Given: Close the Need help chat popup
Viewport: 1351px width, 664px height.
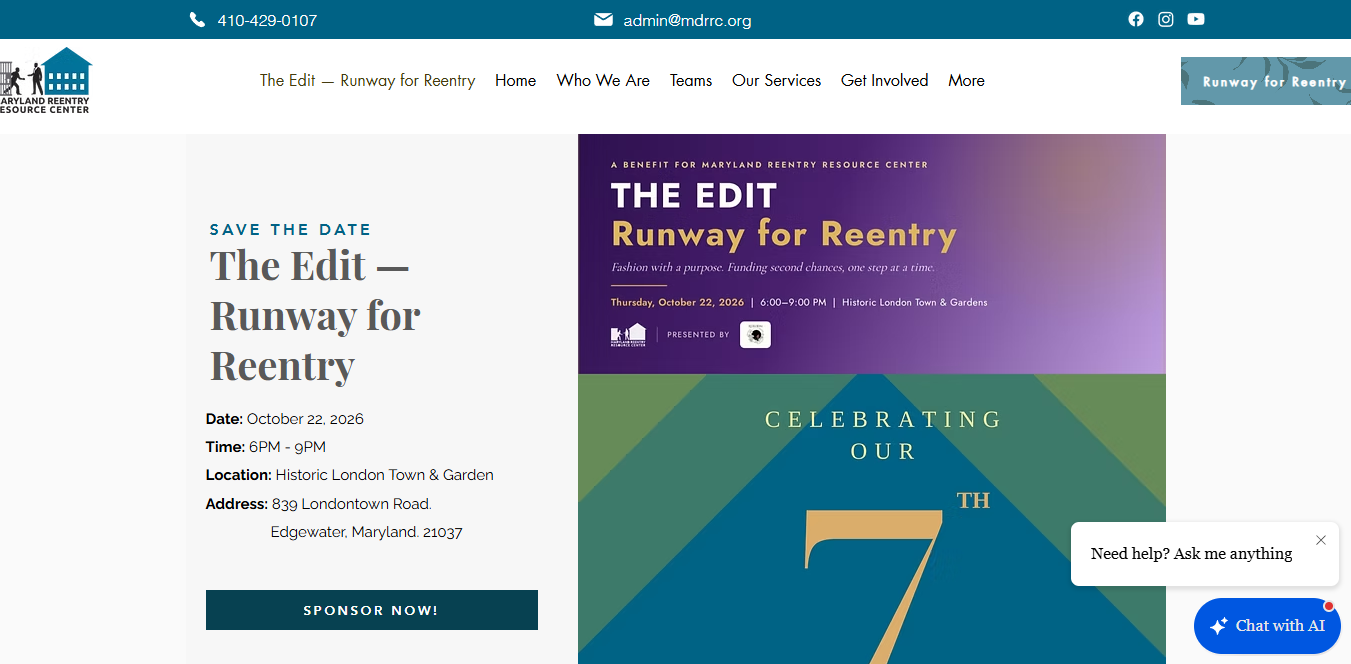Looking at the screenshot, I should (x=1321, y=540).
